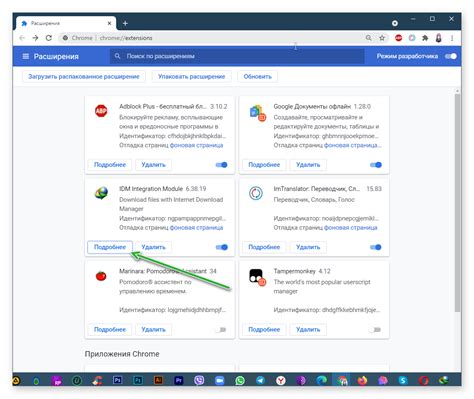Click Загрузить распакованное расширение button
The width and height of the screenshot is (474, 399).
click(x=84, y=77)
